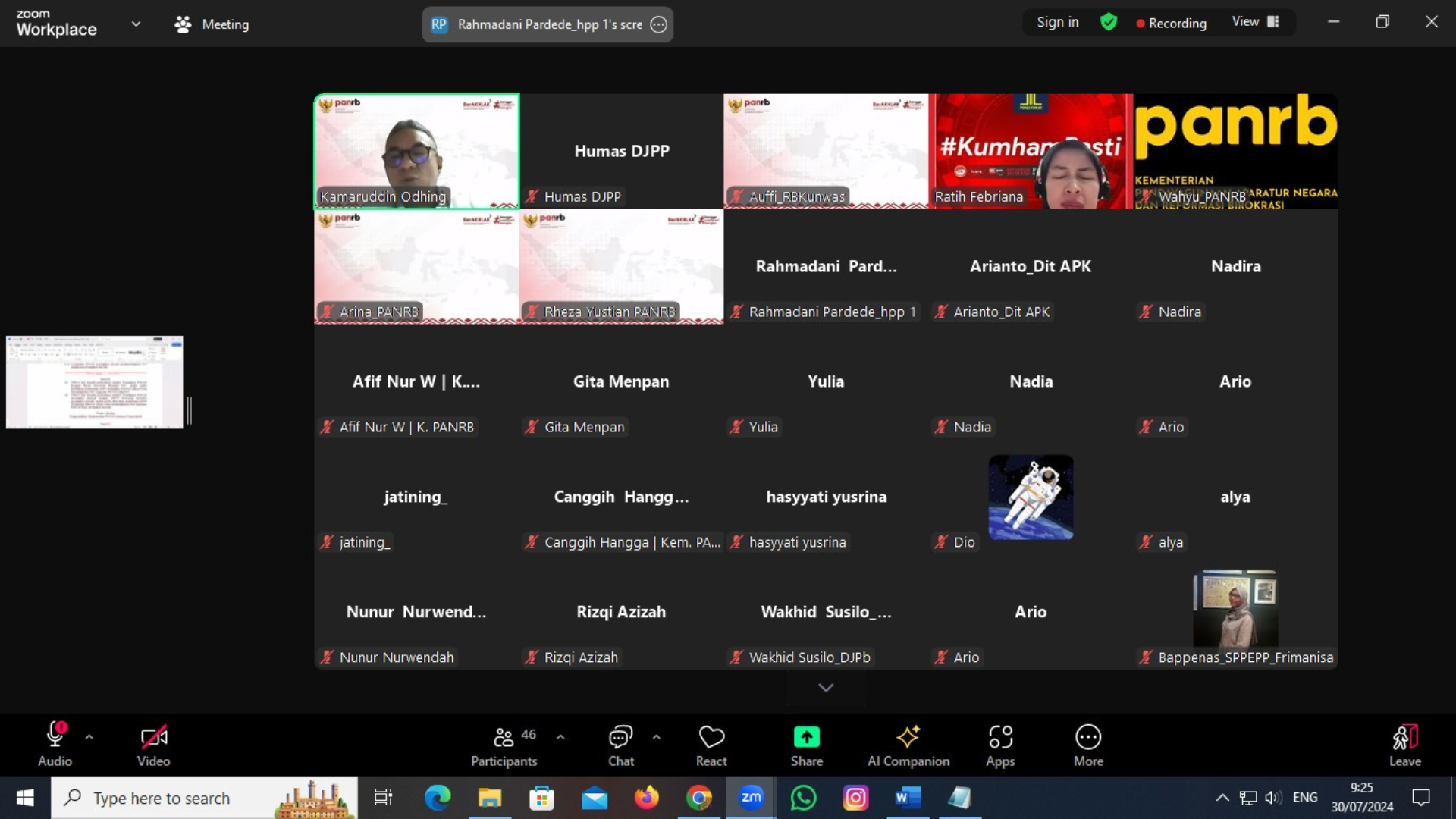The width and height of the screenshot is (1456, 819).
Task: Click the Leave meeting button
Action: pyautogui.click(x=1404, y=744)
